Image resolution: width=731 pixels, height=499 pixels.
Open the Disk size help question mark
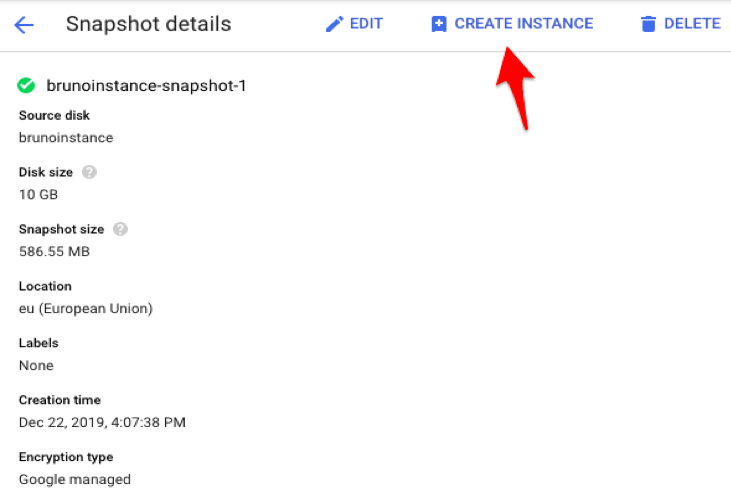point(89,172)
